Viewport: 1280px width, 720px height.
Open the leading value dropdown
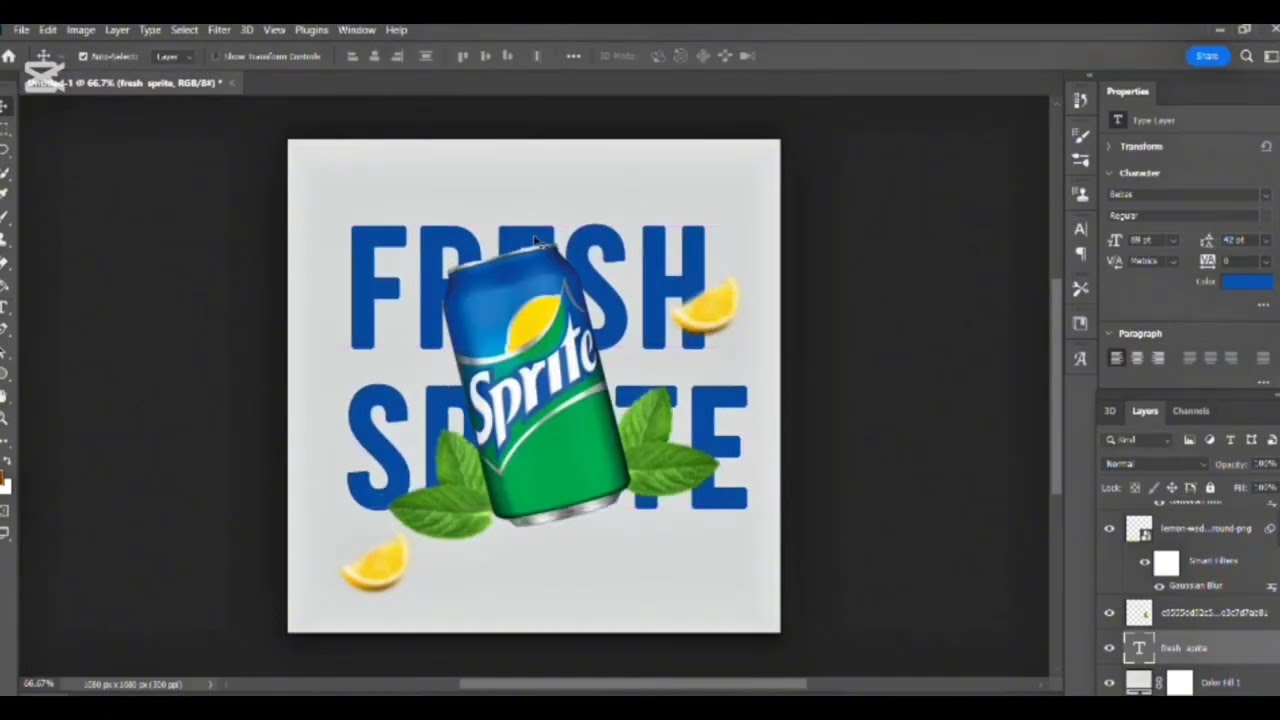[1265, 240]
